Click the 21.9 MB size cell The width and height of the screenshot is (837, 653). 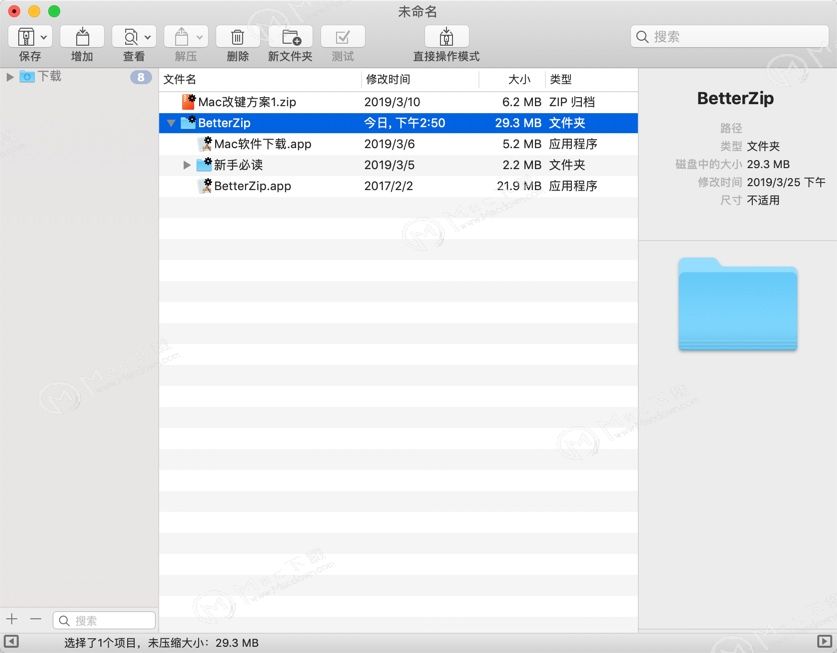tap(519, 186)
